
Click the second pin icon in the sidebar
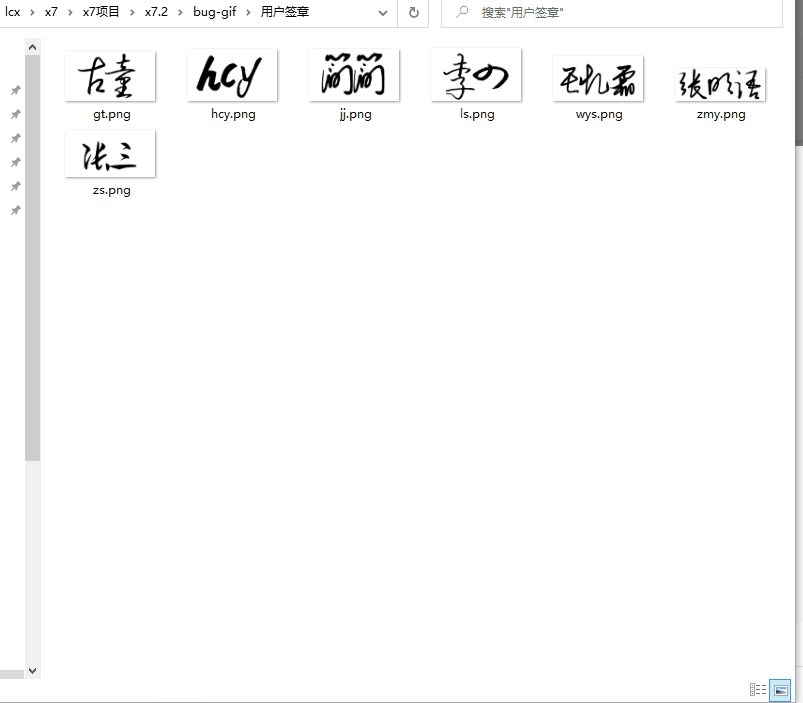(16, 114)
